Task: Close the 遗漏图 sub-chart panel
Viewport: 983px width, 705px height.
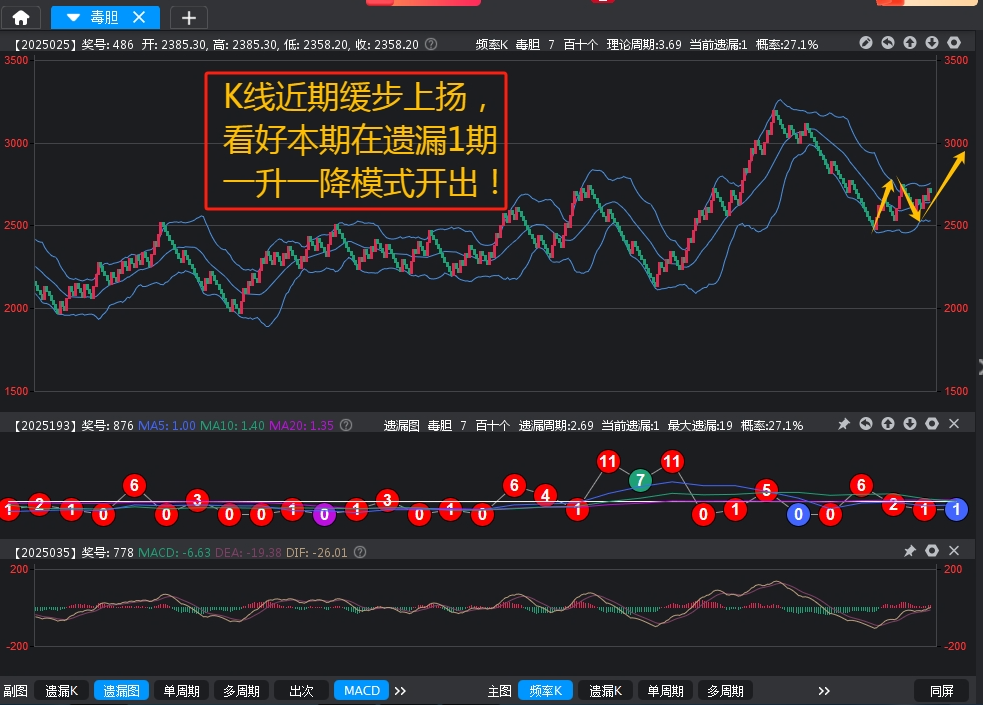Action: coord(954,425)
